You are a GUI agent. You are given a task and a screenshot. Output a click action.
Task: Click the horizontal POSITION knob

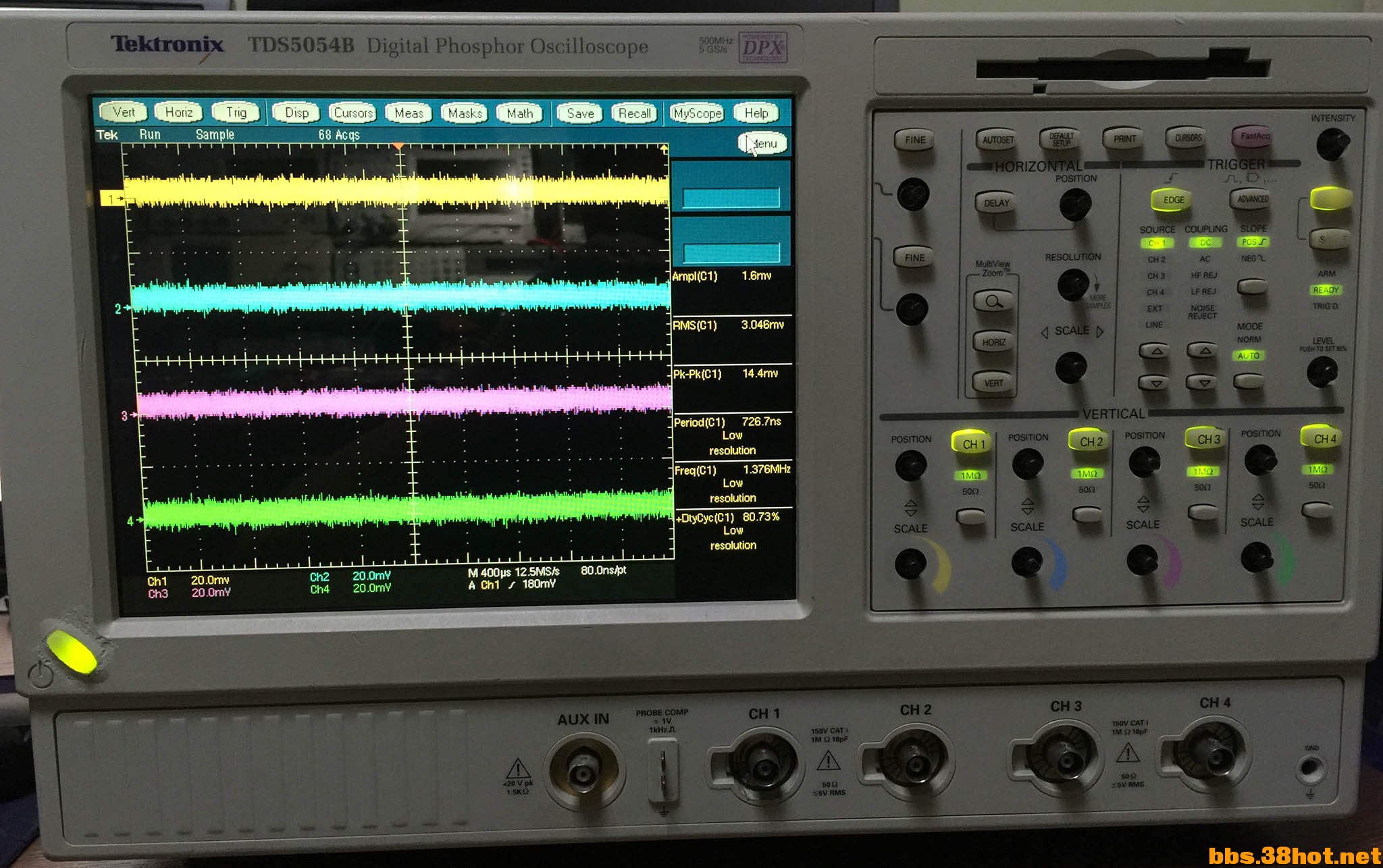point(1075,204)
